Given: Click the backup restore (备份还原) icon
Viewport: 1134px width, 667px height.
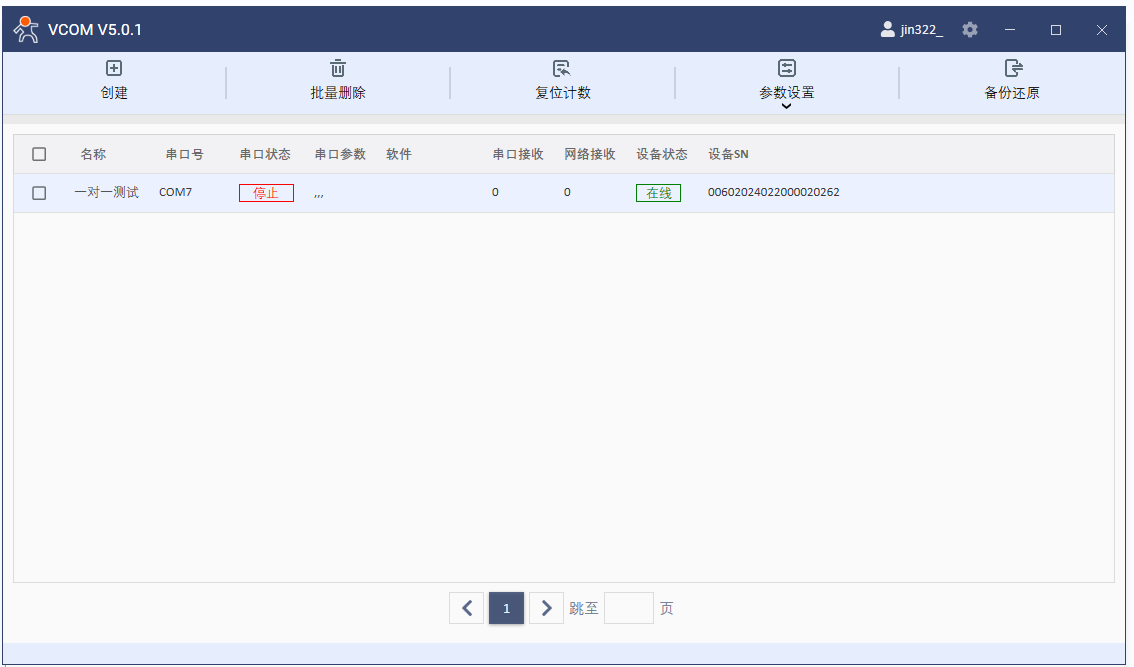Looking at the screenshot, I should [x=1012, y=68].
